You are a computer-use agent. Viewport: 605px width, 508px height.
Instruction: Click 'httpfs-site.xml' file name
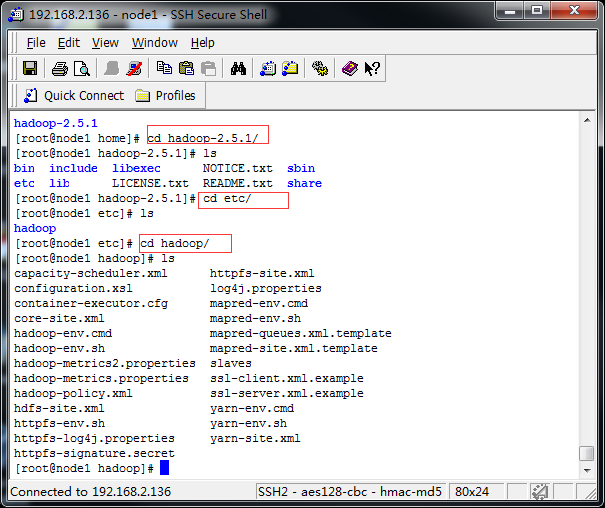tap(262, 273)
